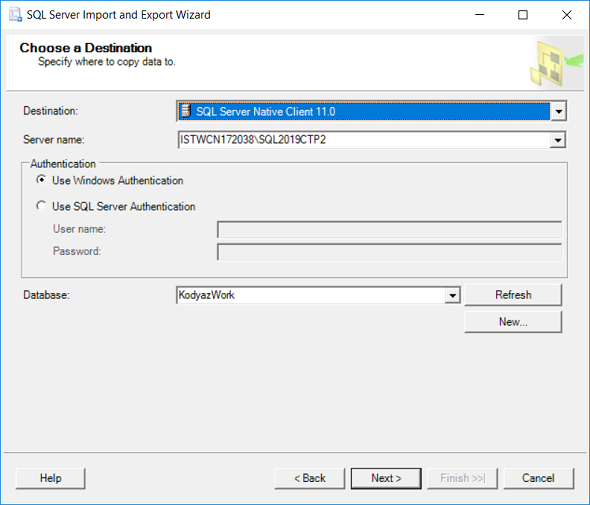Click the wizard icon in the title bar
The width and height of the screenshot is (590, 505).
pos(15,15)
